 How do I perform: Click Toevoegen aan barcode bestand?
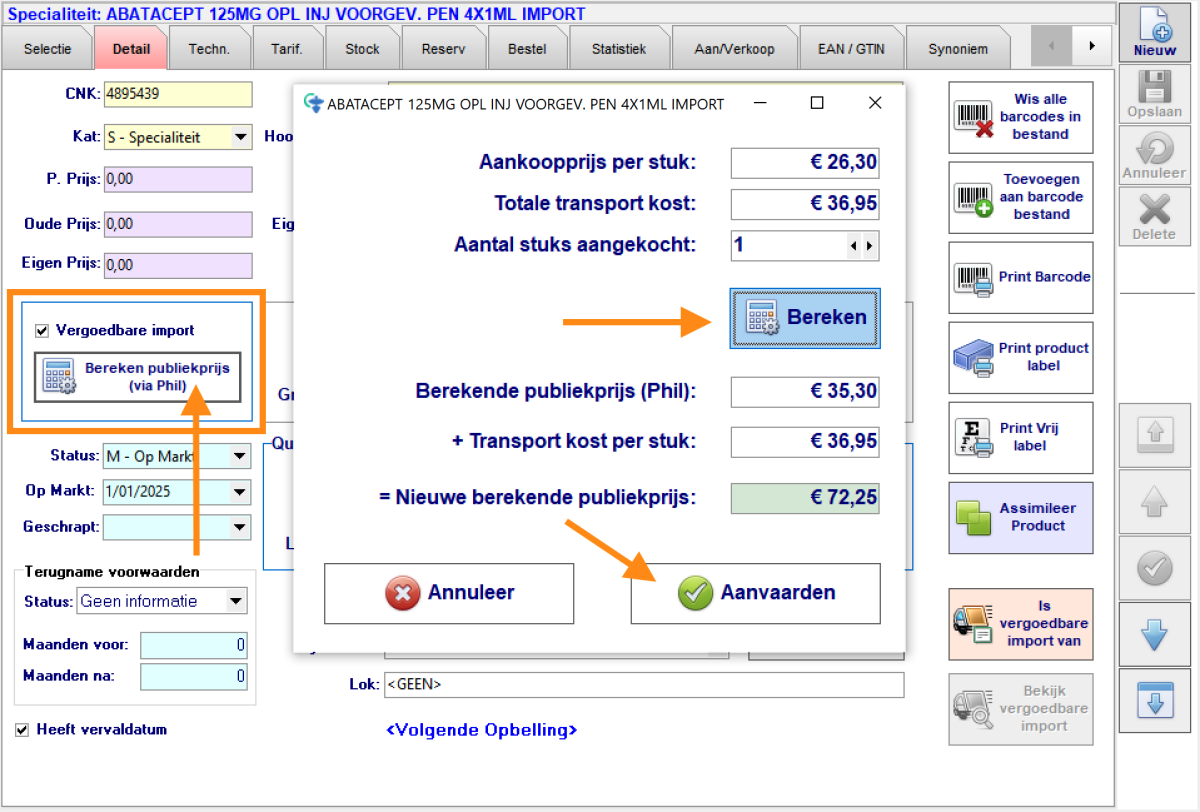click(1021, 197)
